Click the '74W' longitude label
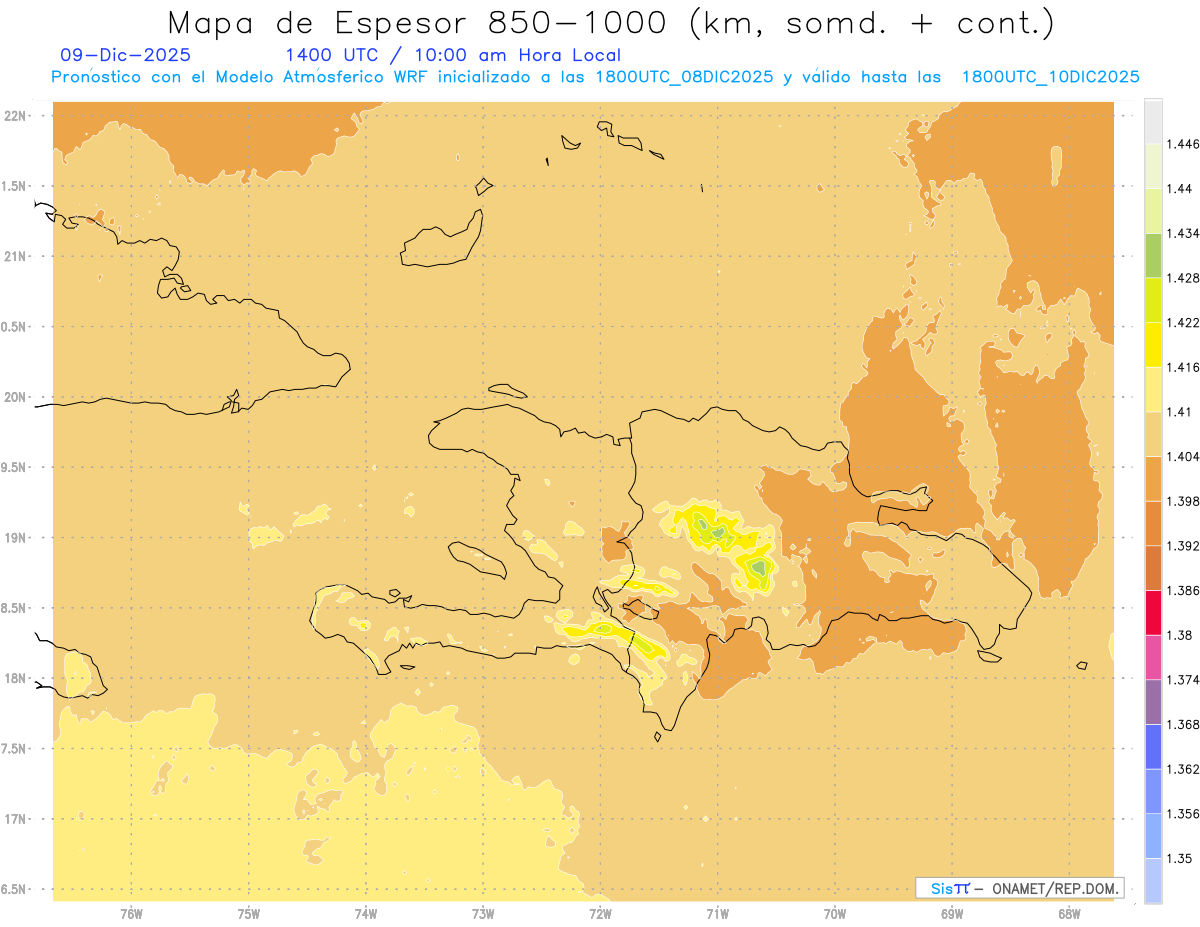 [366, 913]
